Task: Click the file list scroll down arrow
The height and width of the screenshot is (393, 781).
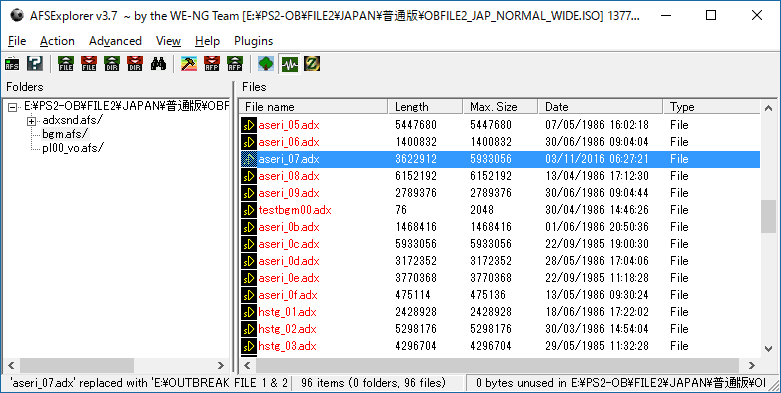Action: tap(769, 349)
